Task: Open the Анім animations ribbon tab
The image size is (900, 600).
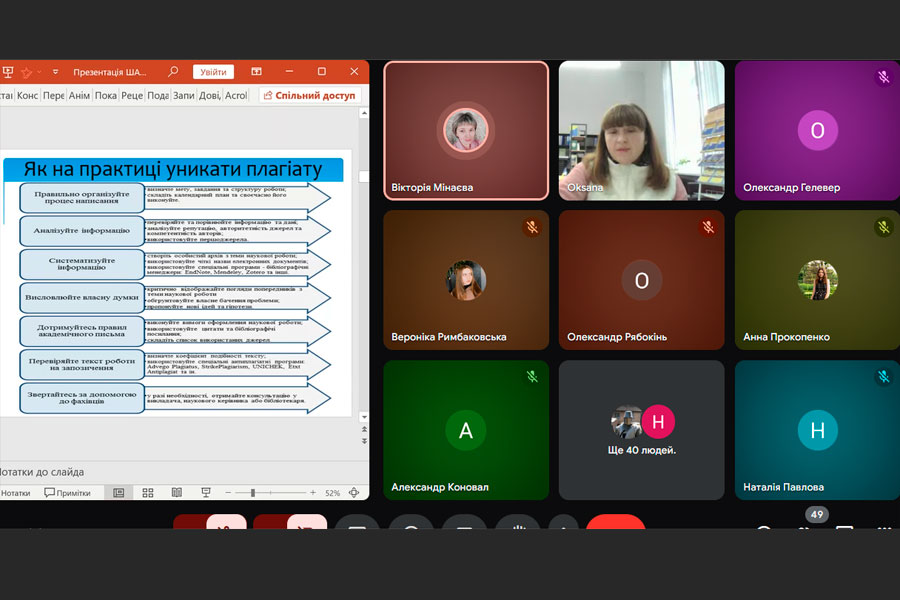Action: [x=80, y=96]
